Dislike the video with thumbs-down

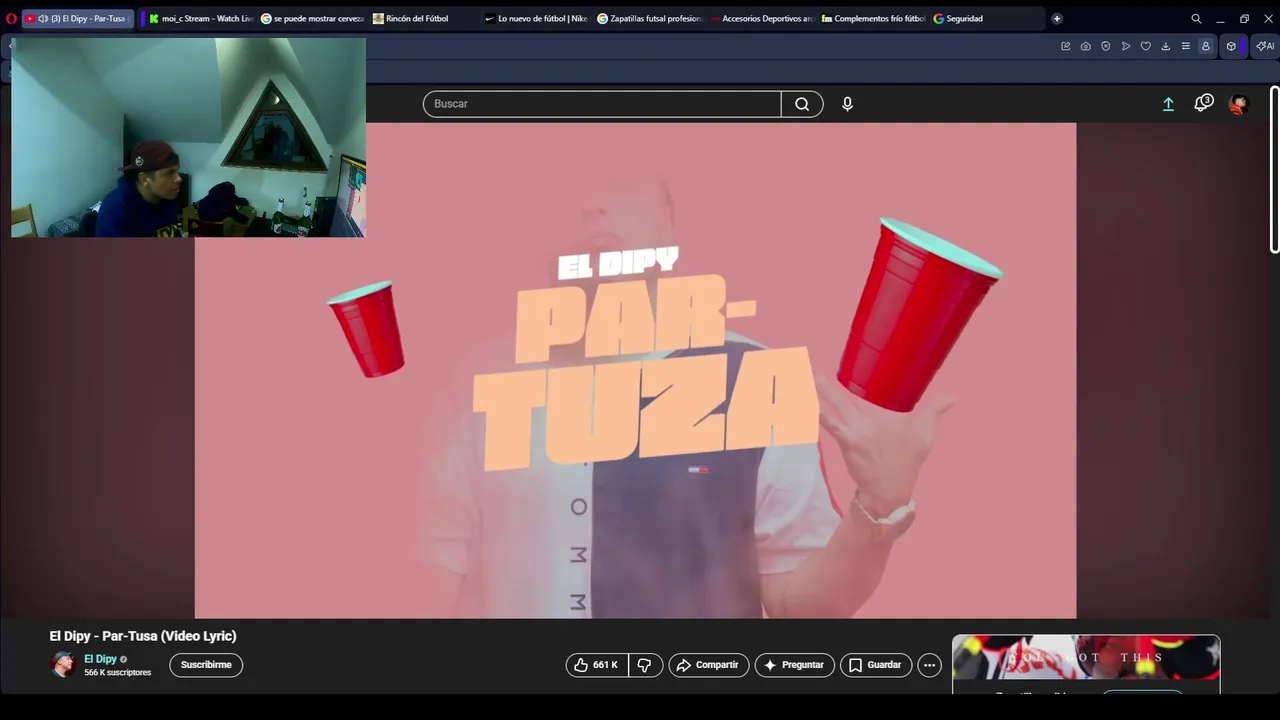click(x=645, y=665)
